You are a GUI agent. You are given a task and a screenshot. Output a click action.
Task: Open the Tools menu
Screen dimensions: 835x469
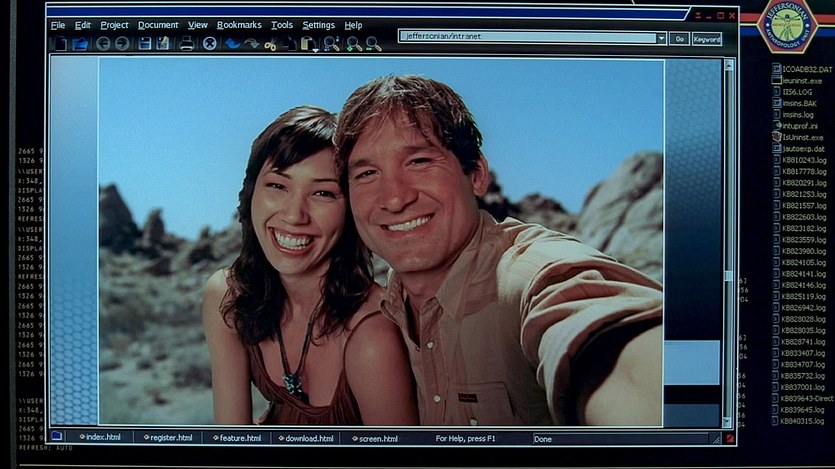pyautogui.click(x=282, y=25)
